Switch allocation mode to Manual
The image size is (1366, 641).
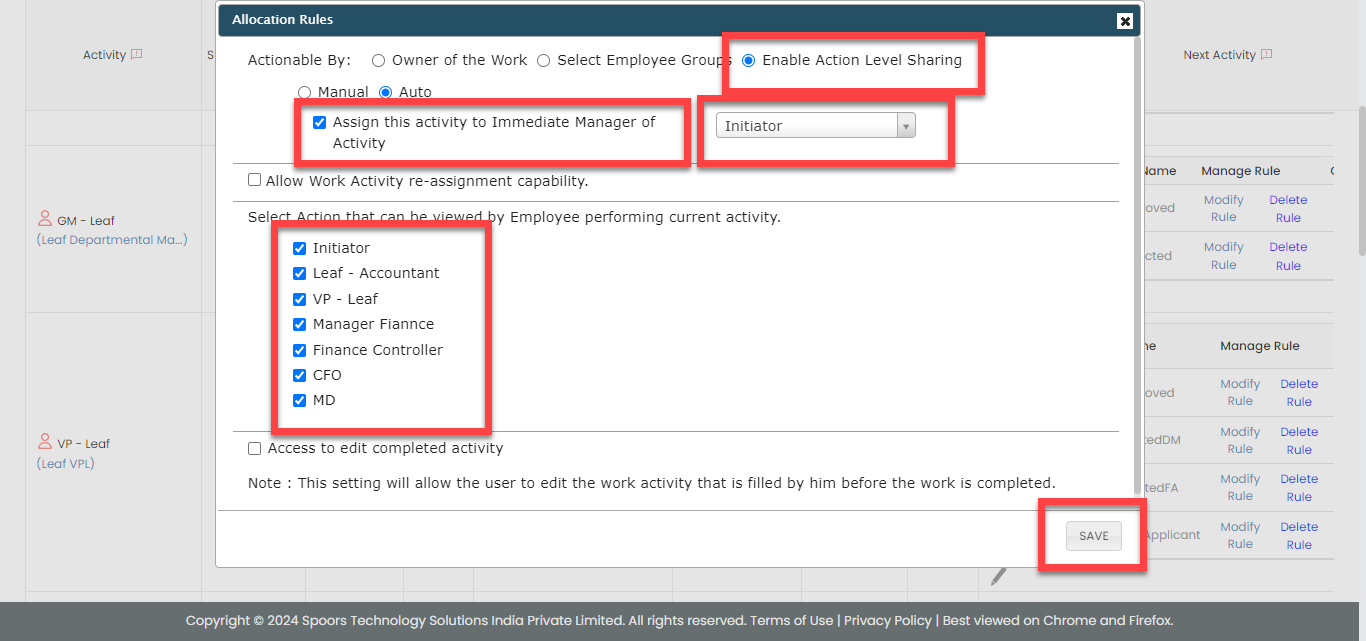(x=305, y=92)
